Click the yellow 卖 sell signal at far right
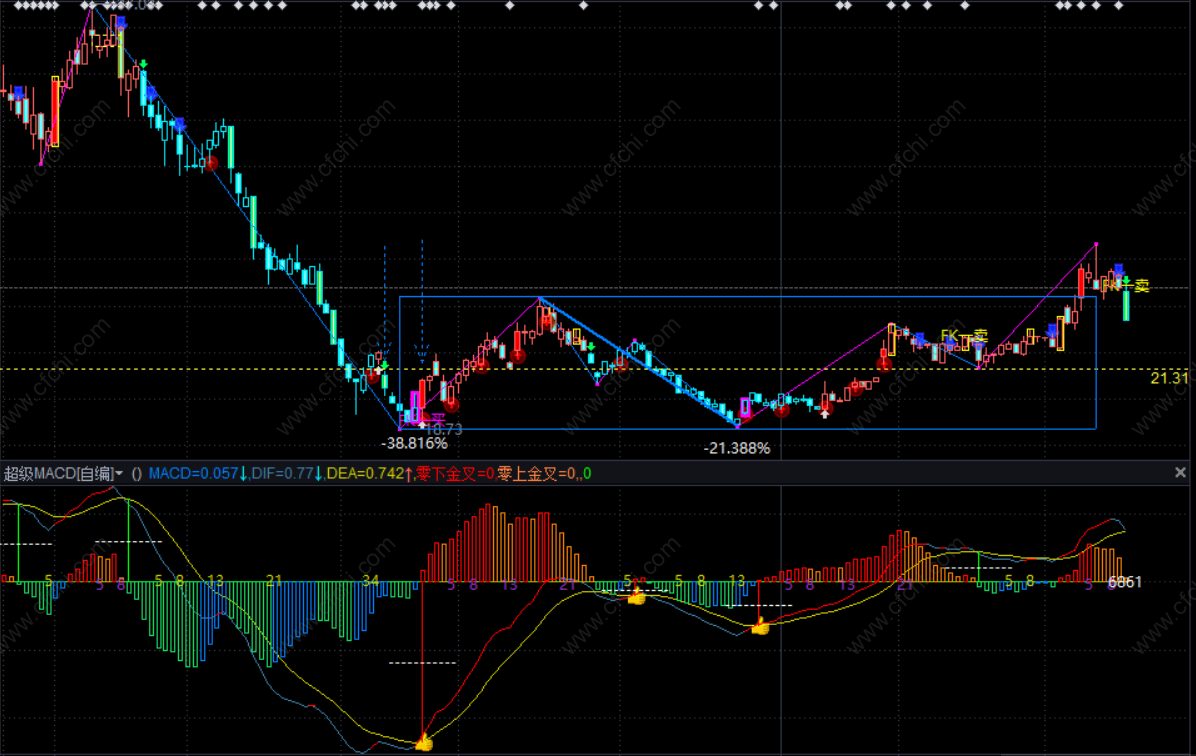Viewport: 1196px width, 756px height. coord(1141,285)
